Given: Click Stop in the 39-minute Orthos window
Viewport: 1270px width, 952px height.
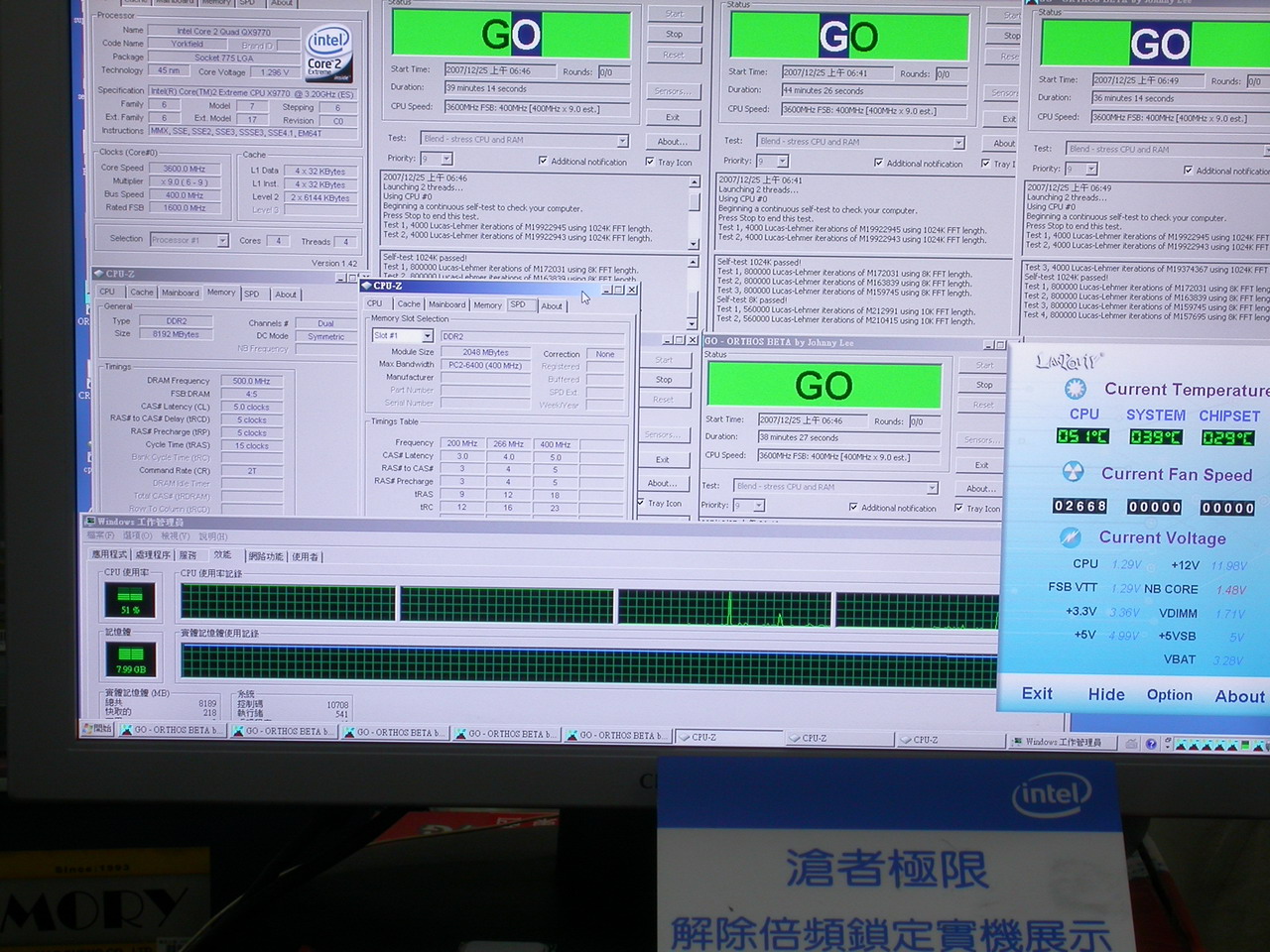Looking at the screenshot, I should 674,34.
